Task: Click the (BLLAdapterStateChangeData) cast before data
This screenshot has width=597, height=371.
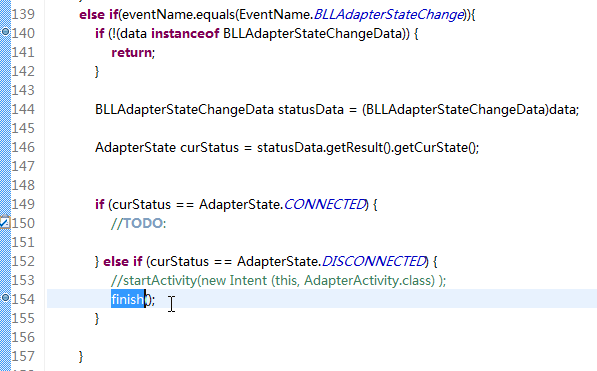Action: click(x=456, y=110)
